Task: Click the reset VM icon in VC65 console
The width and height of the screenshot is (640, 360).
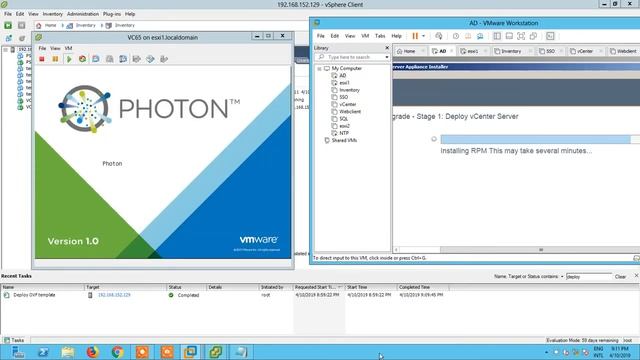Action: tap(82, 59)
